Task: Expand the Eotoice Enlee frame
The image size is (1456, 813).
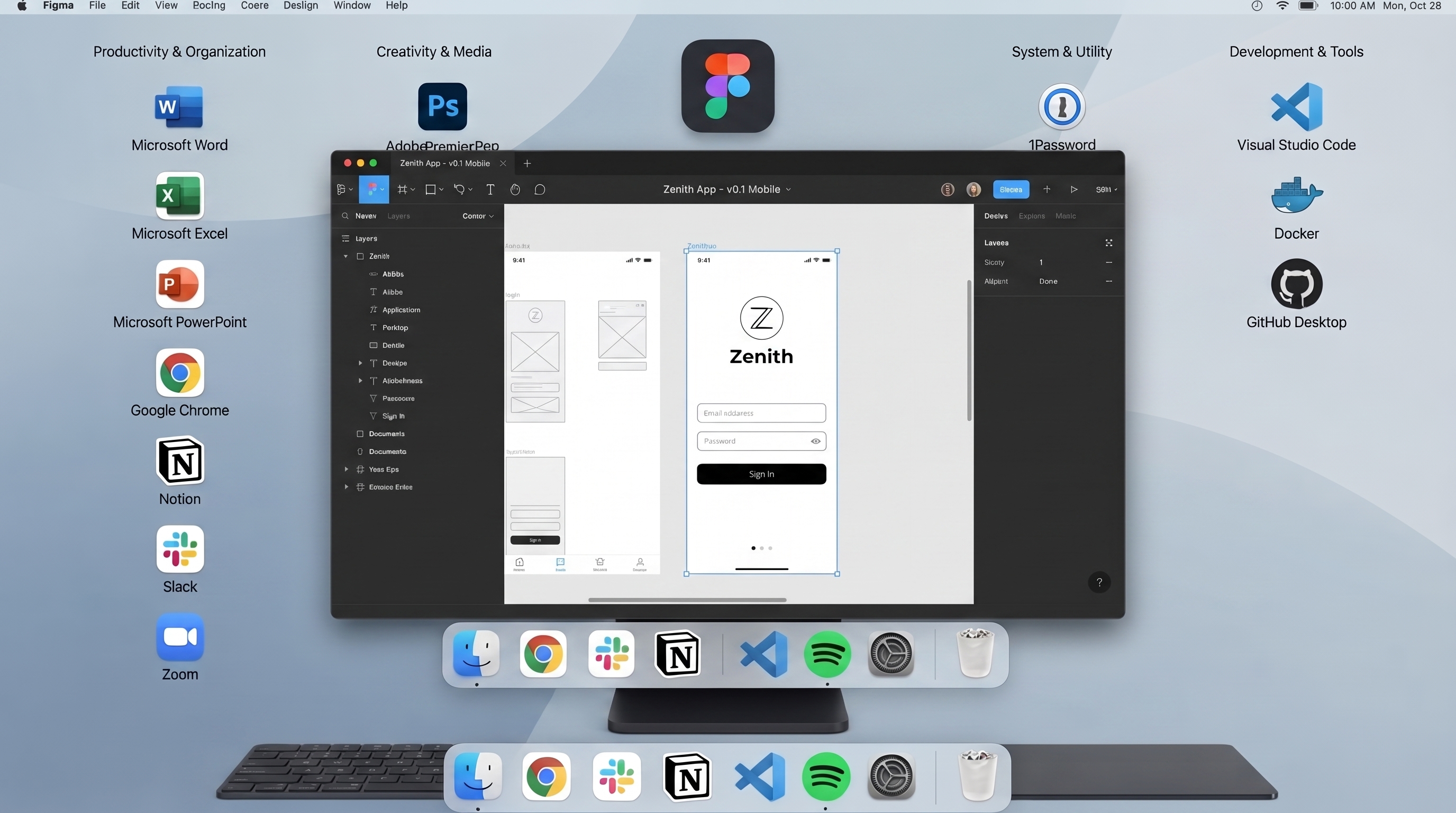Action: 346,487
